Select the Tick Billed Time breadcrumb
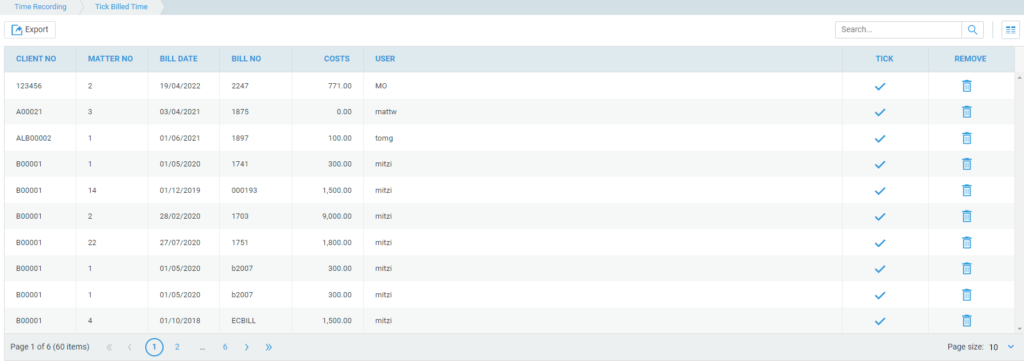Viewport: 1024px width, 361px height. pos(121,7)
